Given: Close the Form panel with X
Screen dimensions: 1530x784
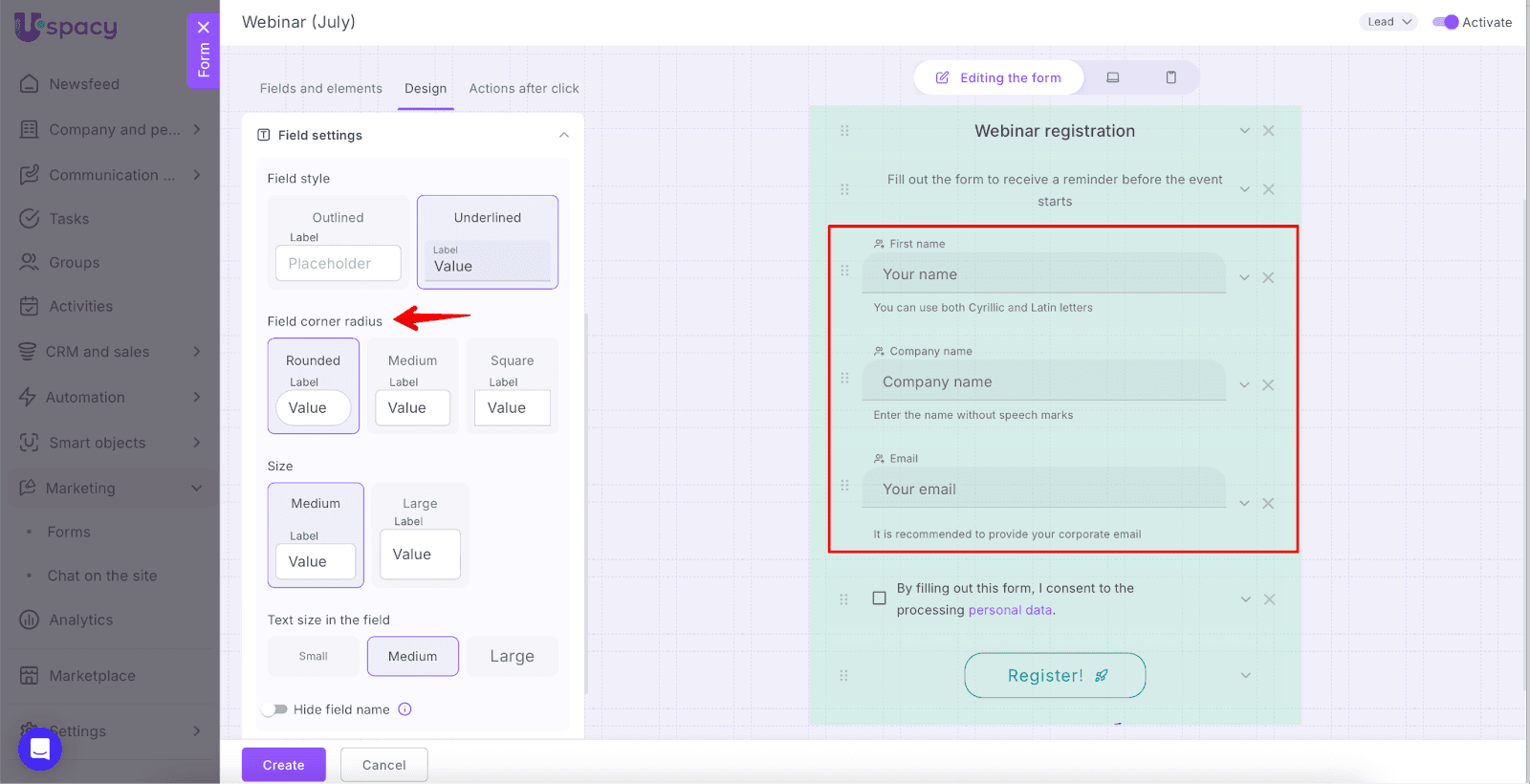Looking at the screenshot, I should pos(204,28).
